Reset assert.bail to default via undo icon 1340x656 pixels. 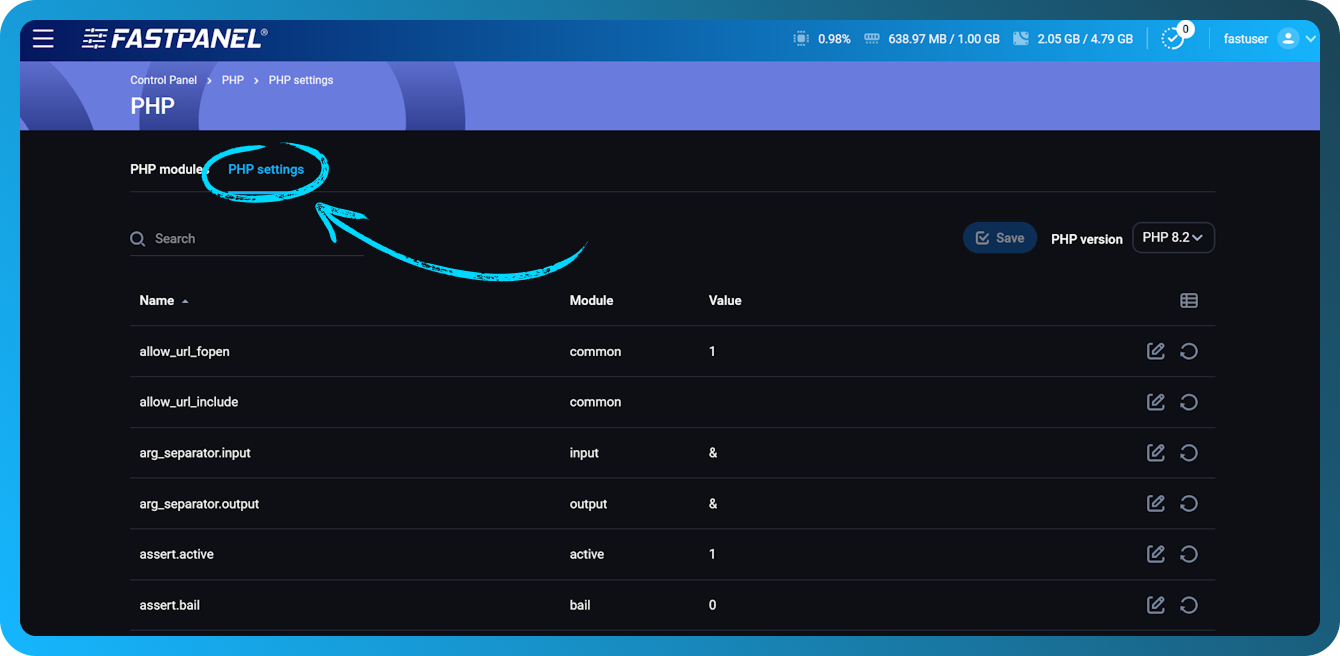[1189, 604]
